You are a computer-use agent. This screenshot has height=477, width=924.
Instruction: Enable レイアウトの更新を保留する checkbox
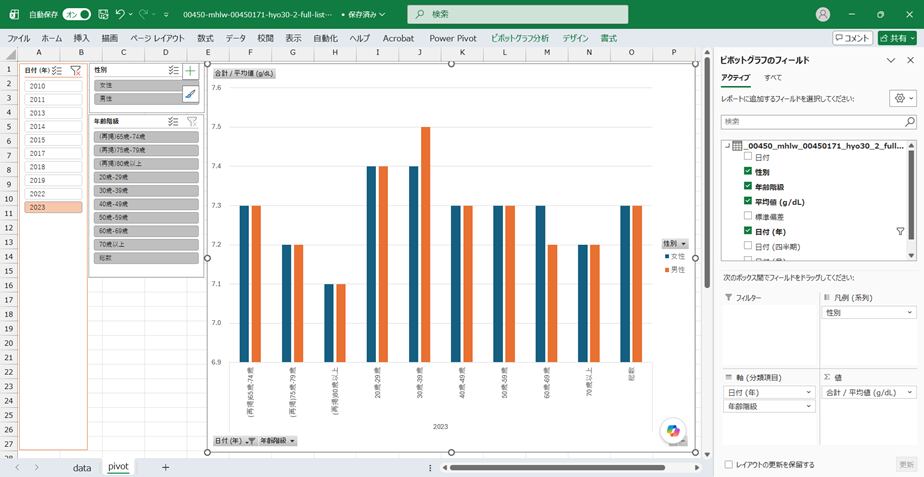click(729, 465)
